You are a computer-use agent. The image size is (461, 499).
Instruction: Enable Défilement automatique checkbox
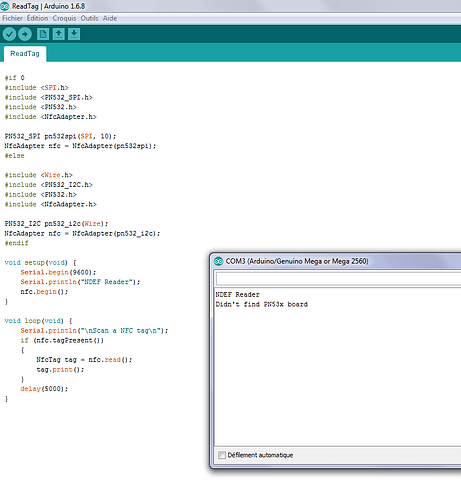pyautogui.click(x=222, y=455)
